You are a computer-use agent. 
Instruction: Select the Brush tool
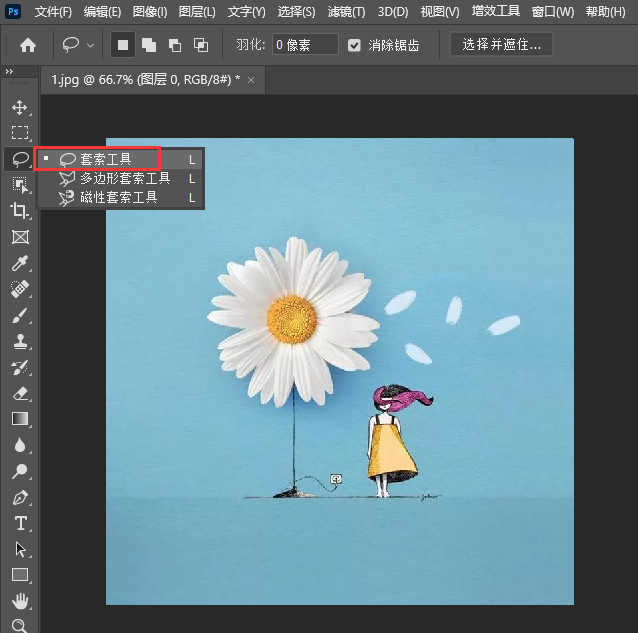(x=19, y=315)
